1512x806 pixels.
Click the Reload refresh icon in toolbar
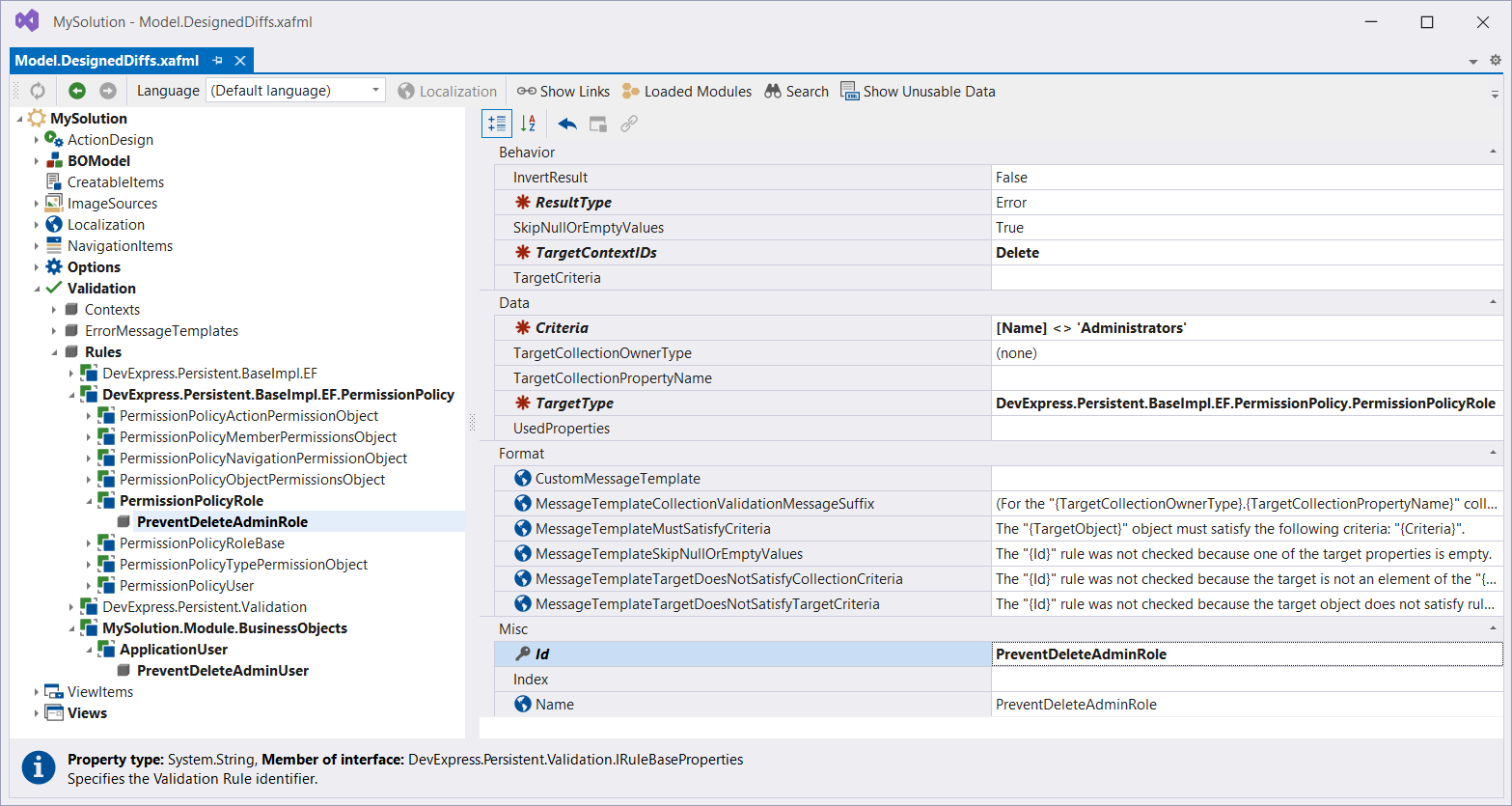[38, 91]
